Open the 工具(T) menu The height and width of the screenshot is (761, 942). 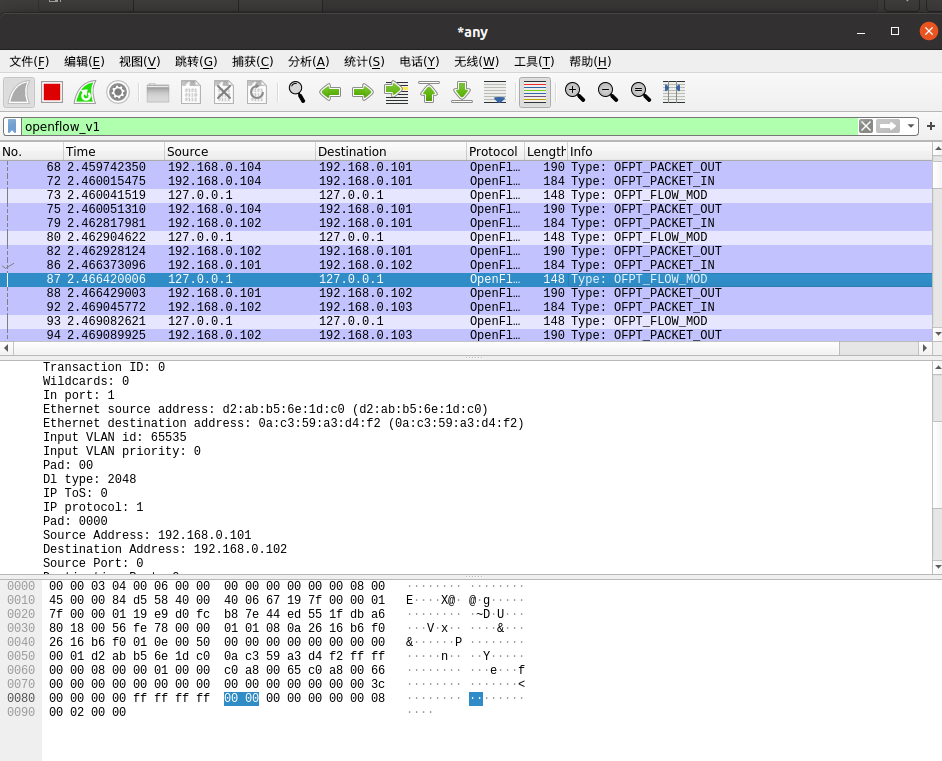coord(534,61)
